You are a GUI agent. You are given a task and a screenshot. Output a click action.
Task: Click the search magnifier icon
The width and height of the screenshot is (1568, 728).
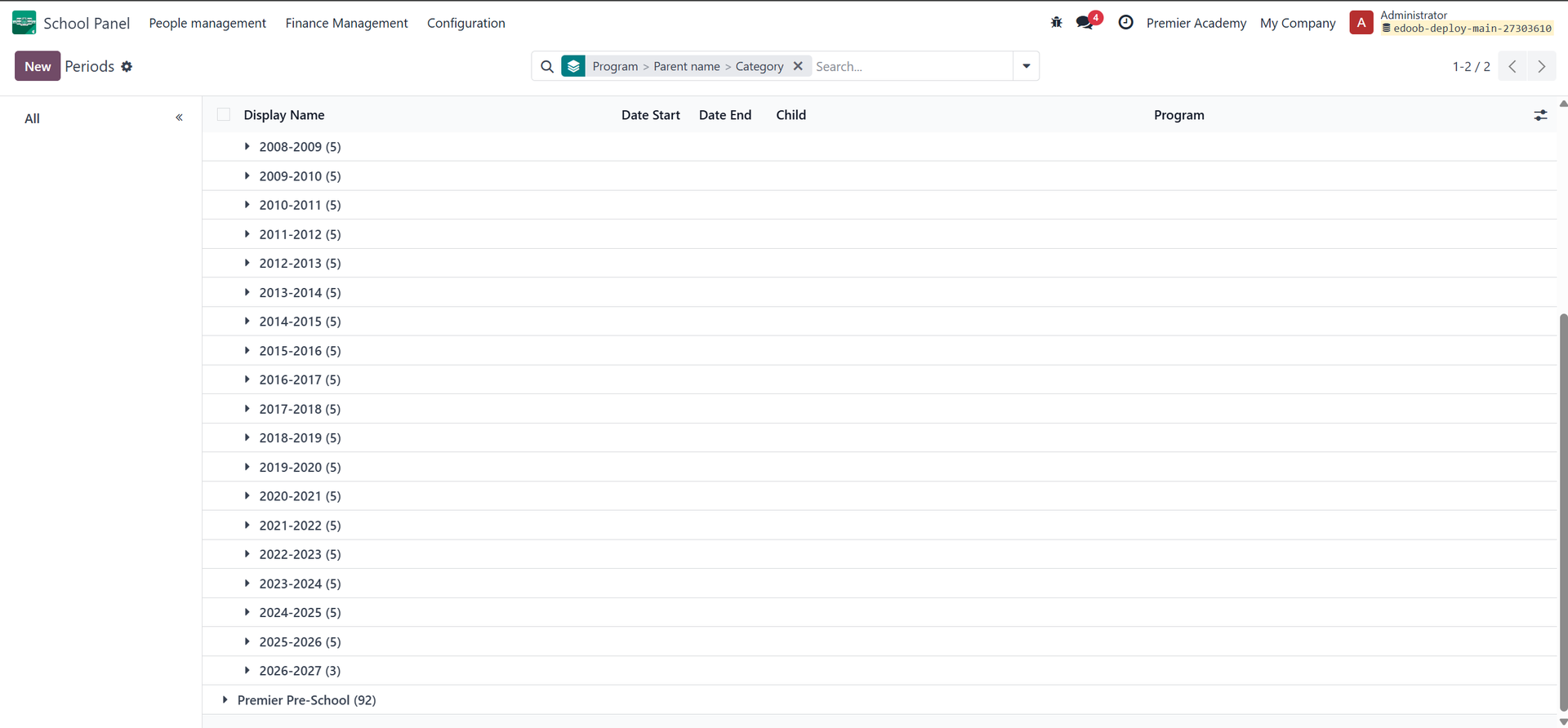(547, 67)
